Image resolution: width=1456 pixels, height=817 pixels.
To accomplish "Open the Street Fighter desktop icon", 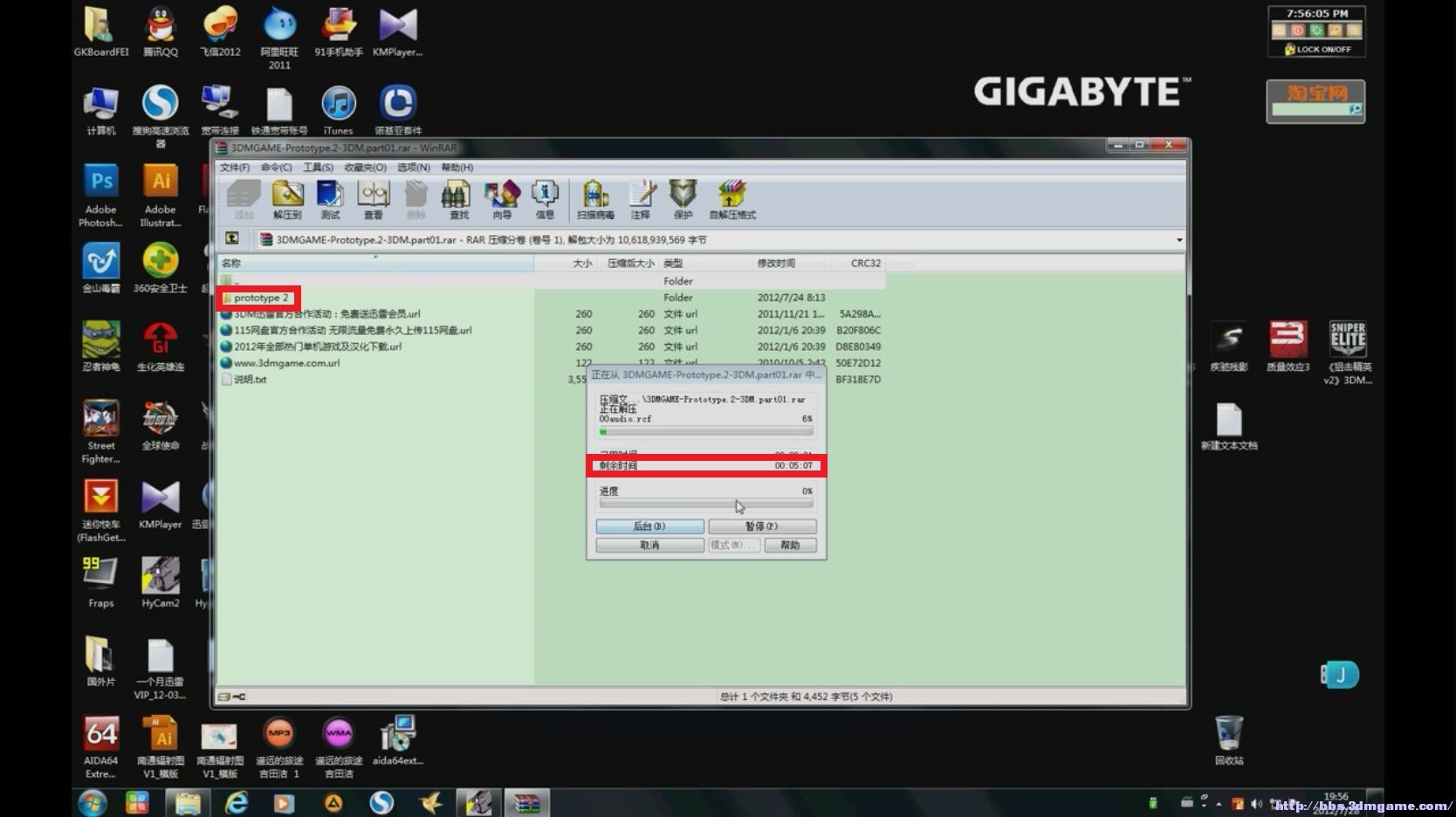I will click(101, 431).
